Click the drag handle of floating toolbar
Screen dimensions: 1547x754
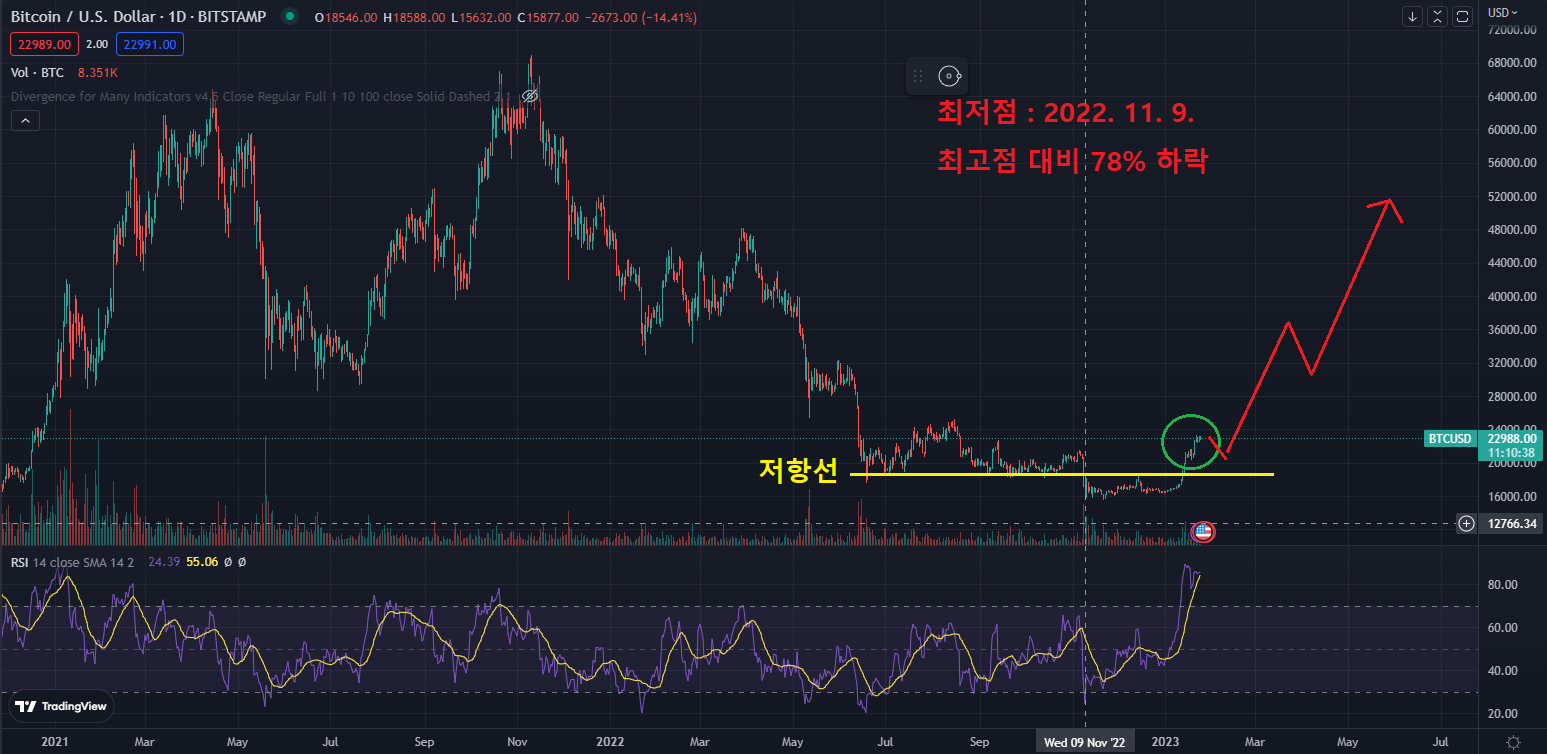pyautogui.click(x=917, y=76)
